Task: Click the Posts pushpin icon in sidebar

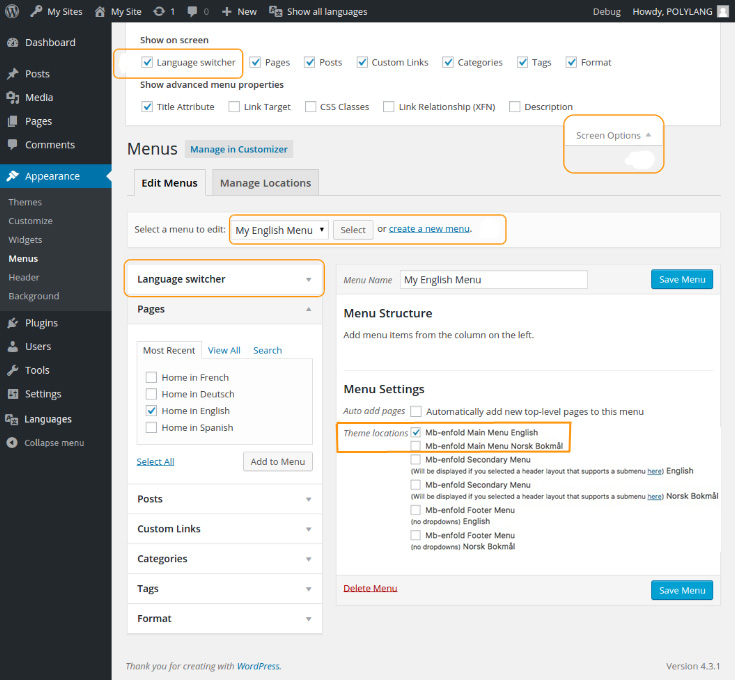Action: (13, 74)
